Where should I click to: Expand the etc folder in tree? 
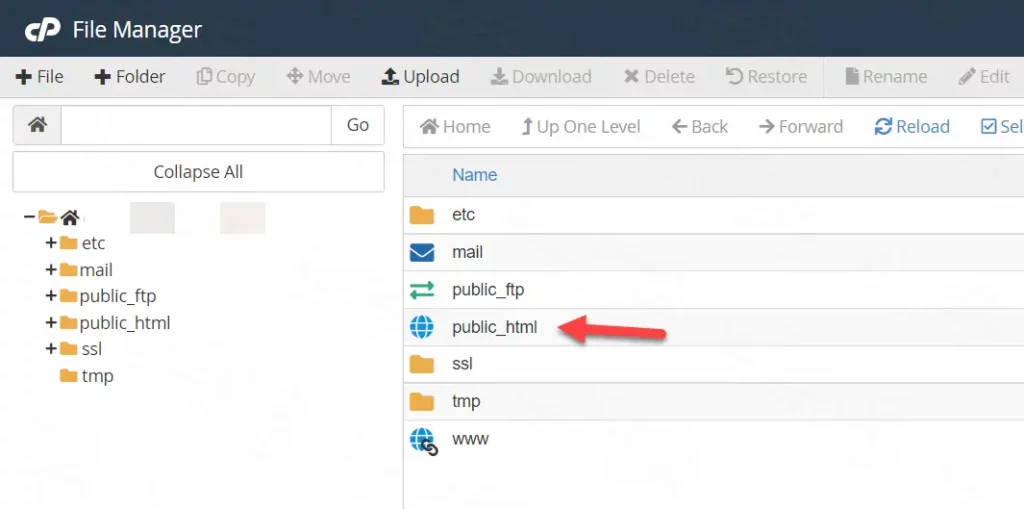tap(50, 243)
